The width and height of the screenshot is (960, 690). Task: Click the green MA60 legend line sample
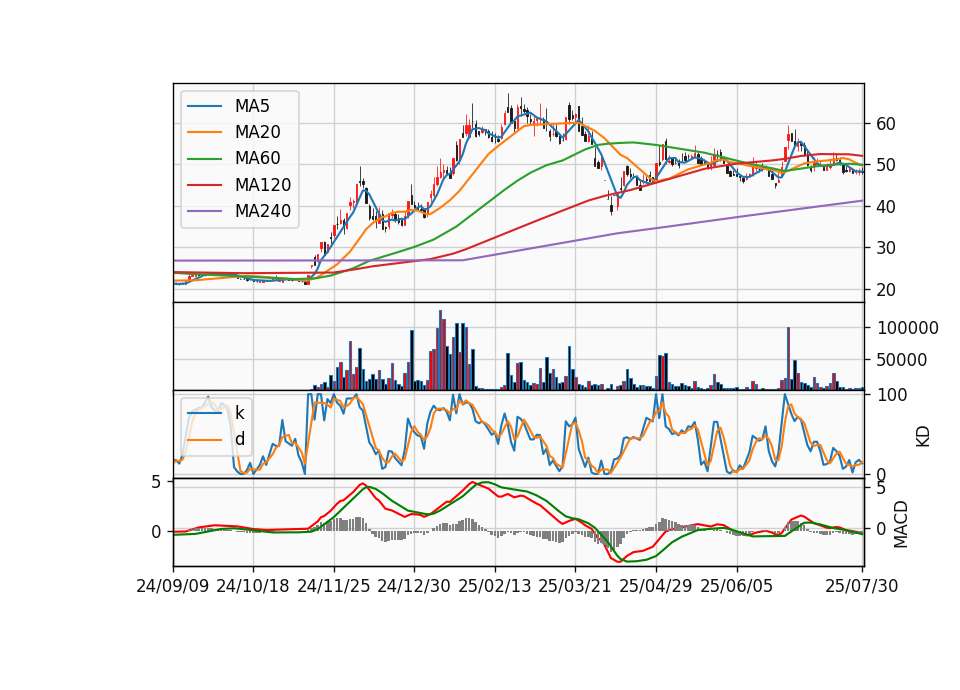pos(204,159)
